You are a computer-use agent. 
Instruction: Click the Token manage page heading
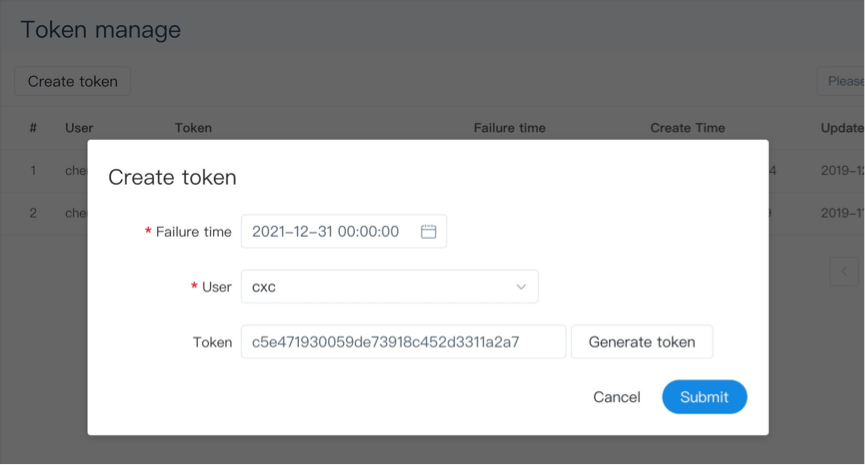(x=101, y=30)
